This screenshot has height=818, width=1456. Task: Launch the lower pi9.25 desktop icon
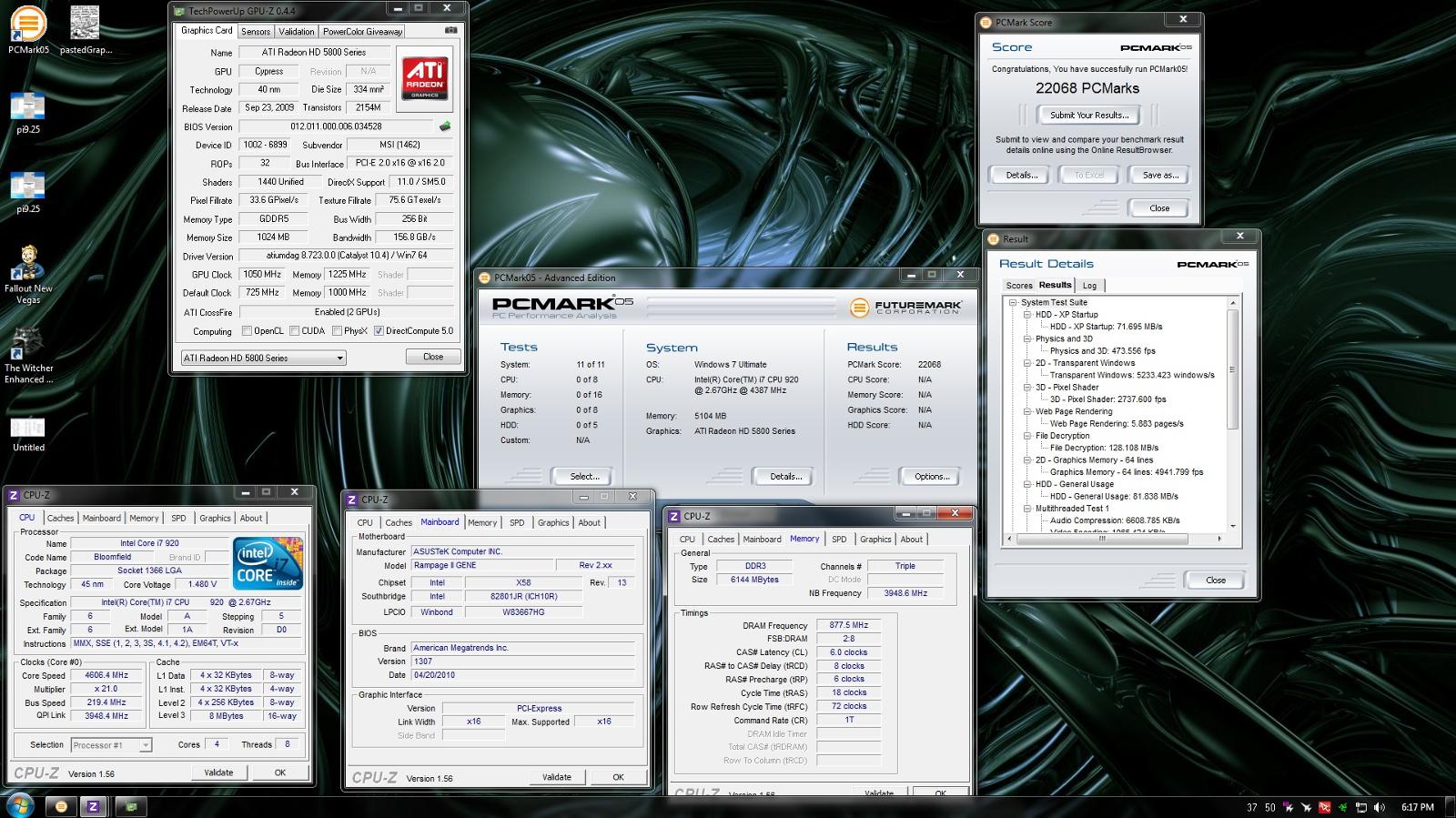[28, 192]
